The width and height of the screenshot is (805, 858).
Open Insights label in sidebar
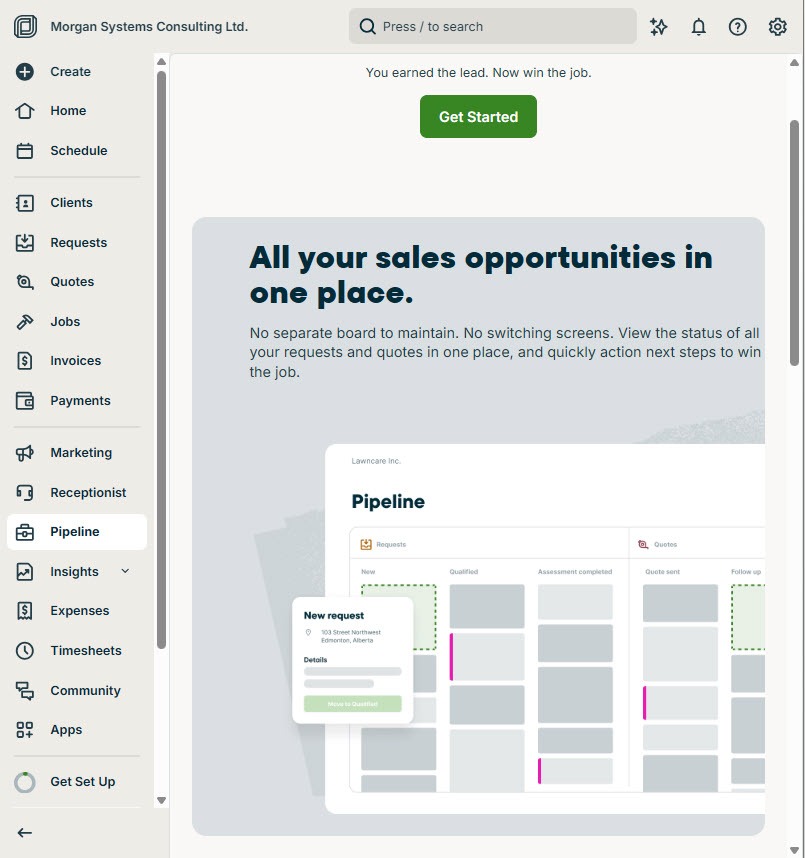tap(74, 572)
